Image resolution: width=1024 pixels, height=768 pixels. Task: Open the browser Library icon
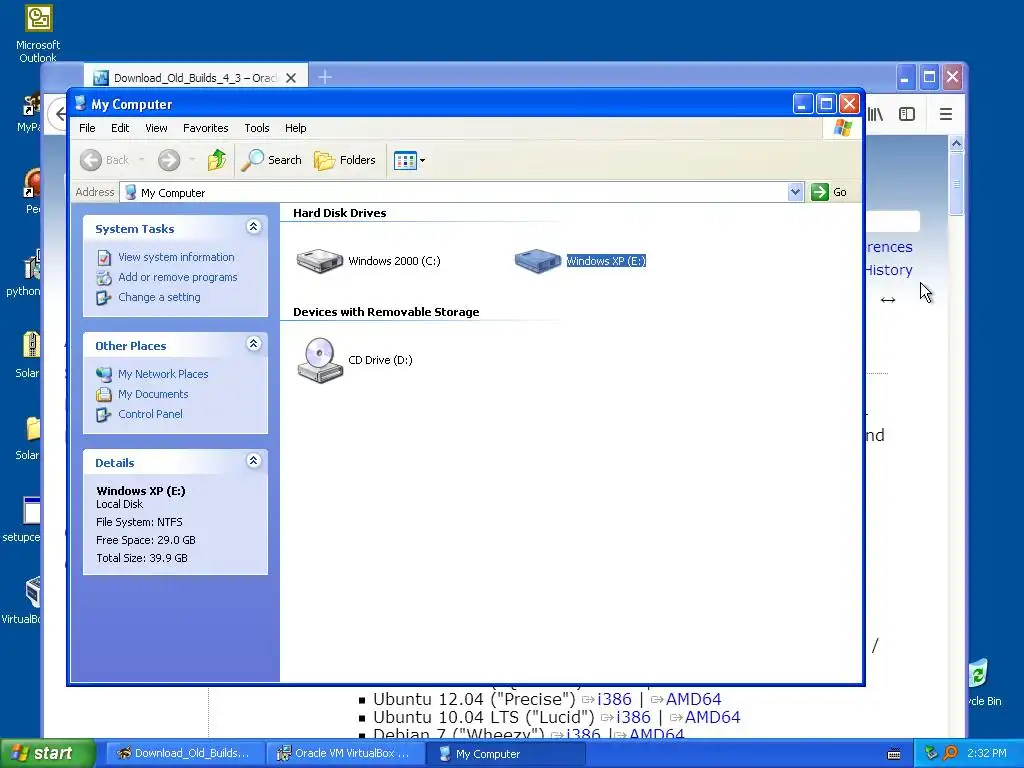(x=875, y=114)
